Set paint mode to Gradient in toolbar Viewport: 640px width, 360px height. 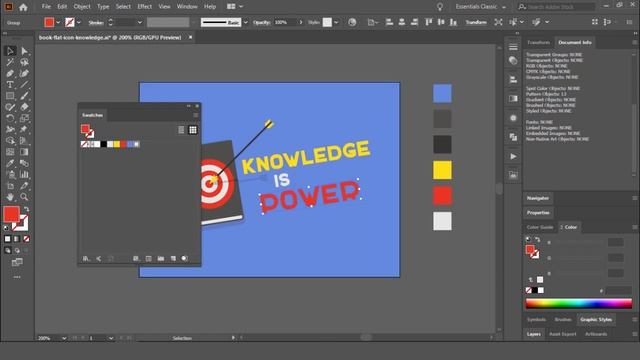[x=17, y=239]
